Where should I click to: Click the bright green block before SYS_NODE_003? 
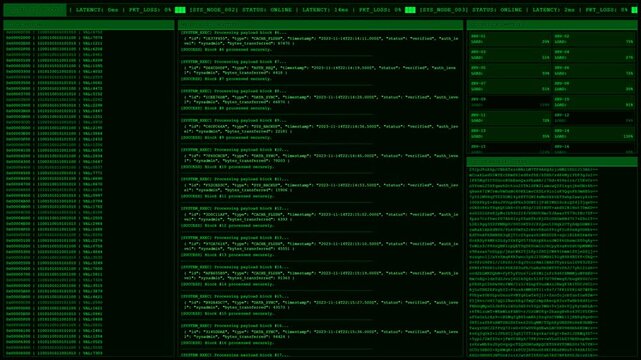[x=410, y=10]
